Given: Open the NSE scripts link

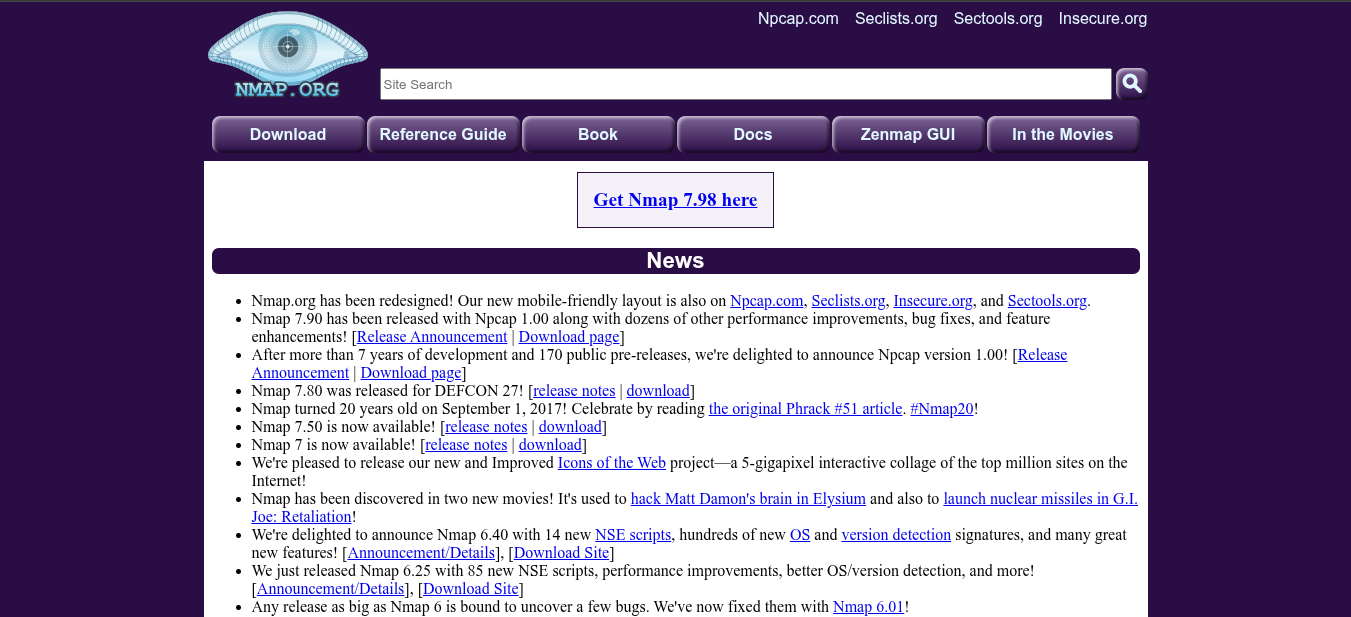Looking at the screenshot, I should click(x=633, y=535).
